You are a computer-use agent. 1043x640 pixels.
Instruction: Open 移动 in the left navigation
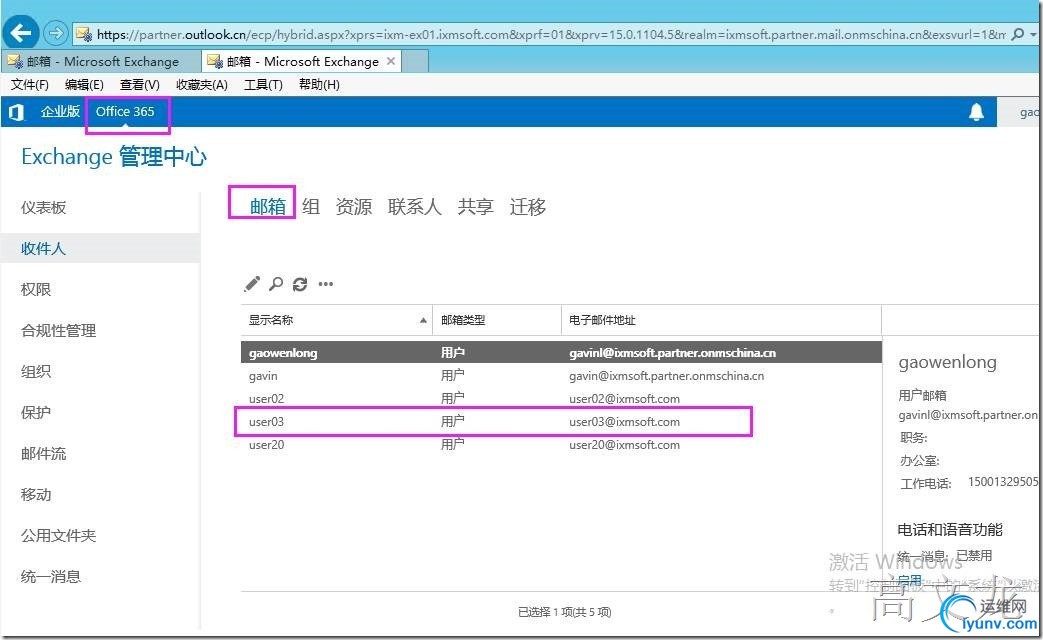coord(36,494)
